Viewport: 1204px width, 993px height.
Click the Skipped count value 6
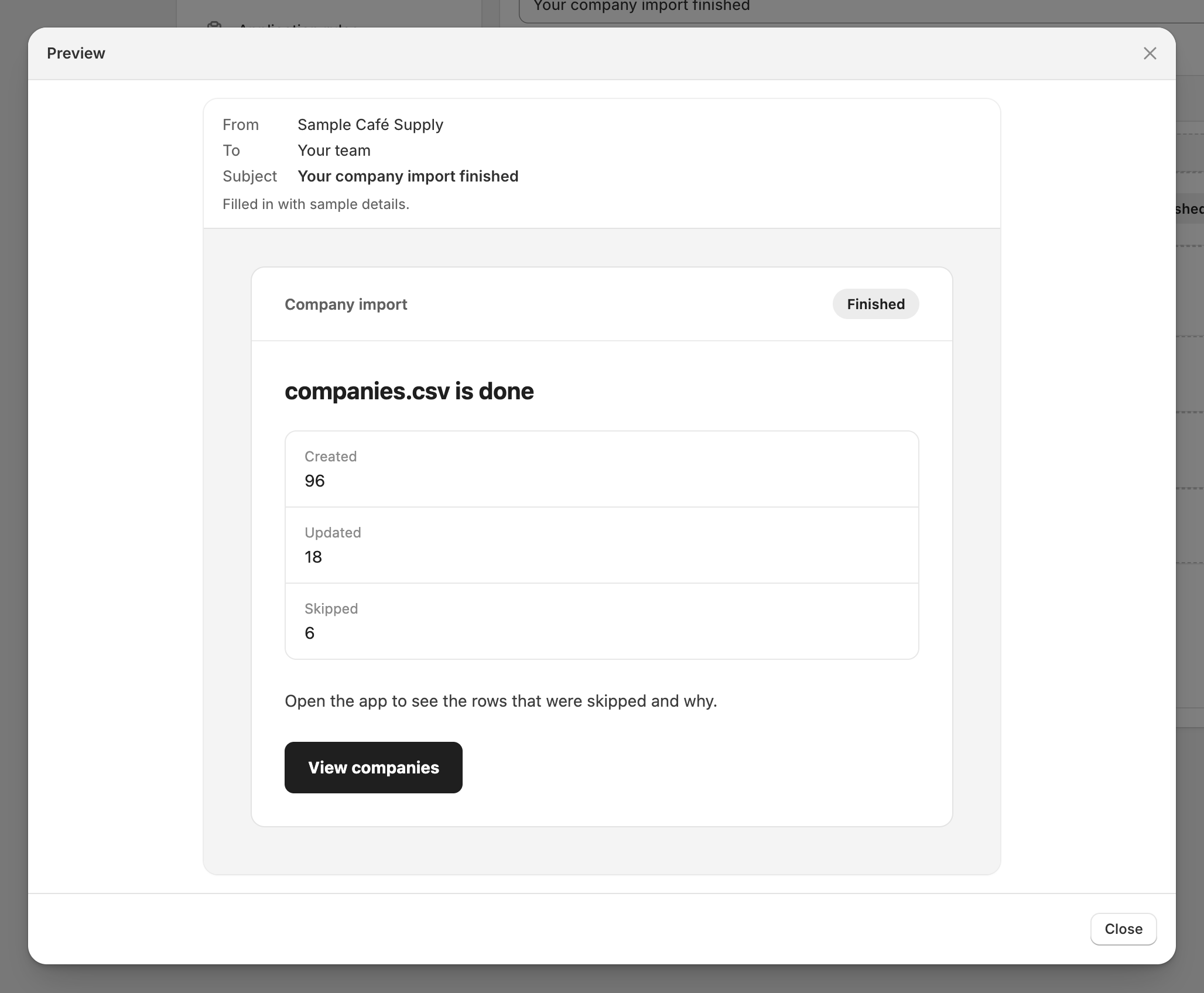(309, 633)
